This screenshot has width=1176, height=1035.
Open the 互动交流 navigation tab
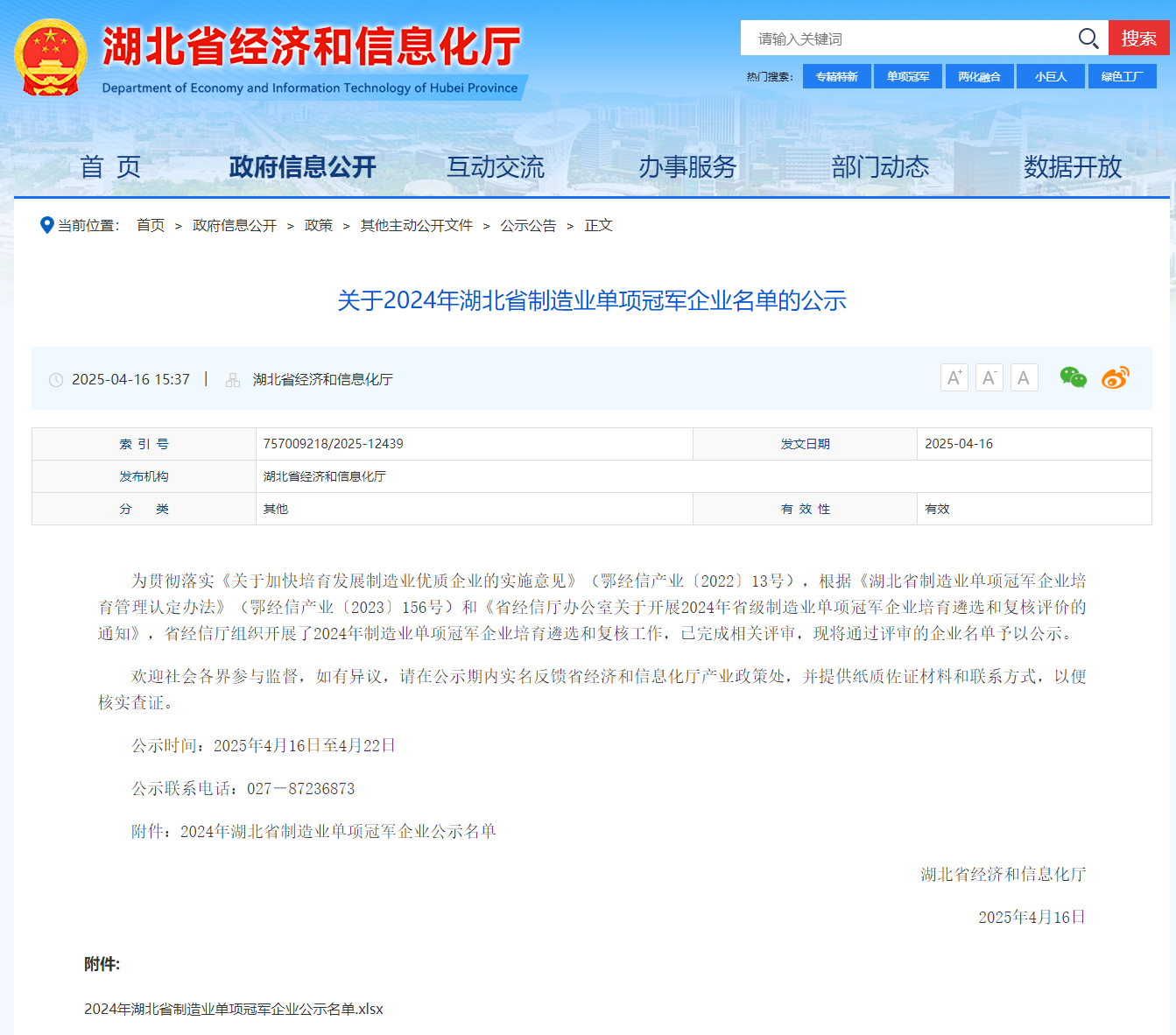(x=496, y=166)
